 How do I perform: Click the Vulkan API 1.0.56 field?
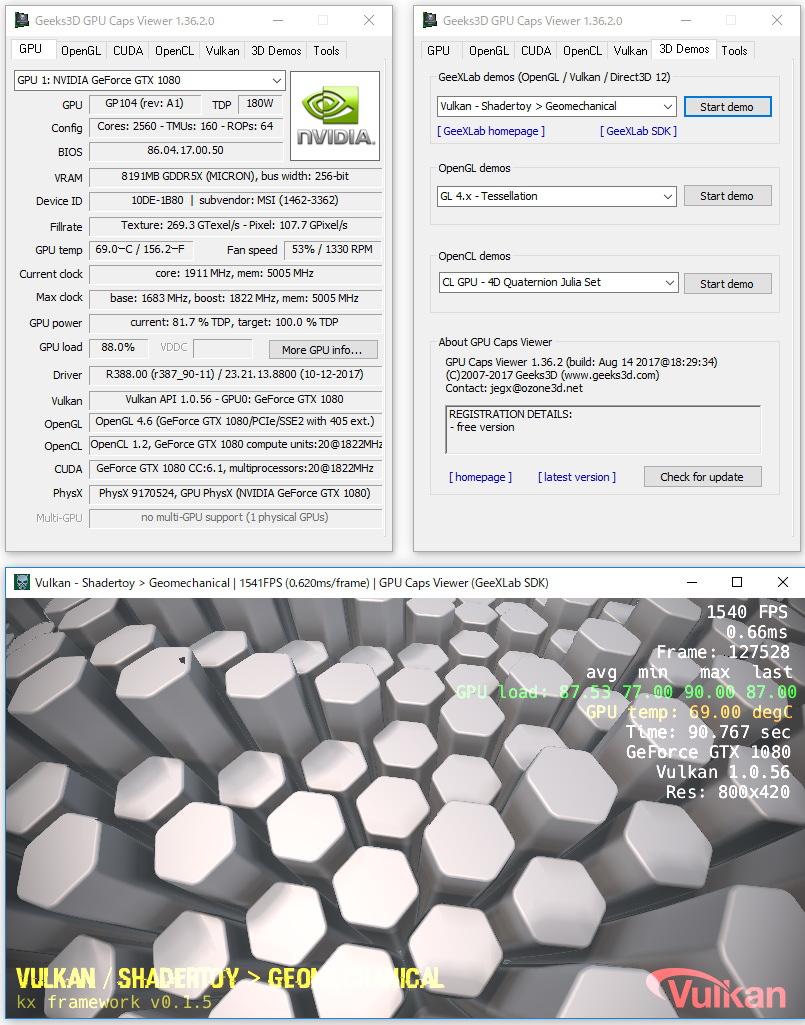235,400
